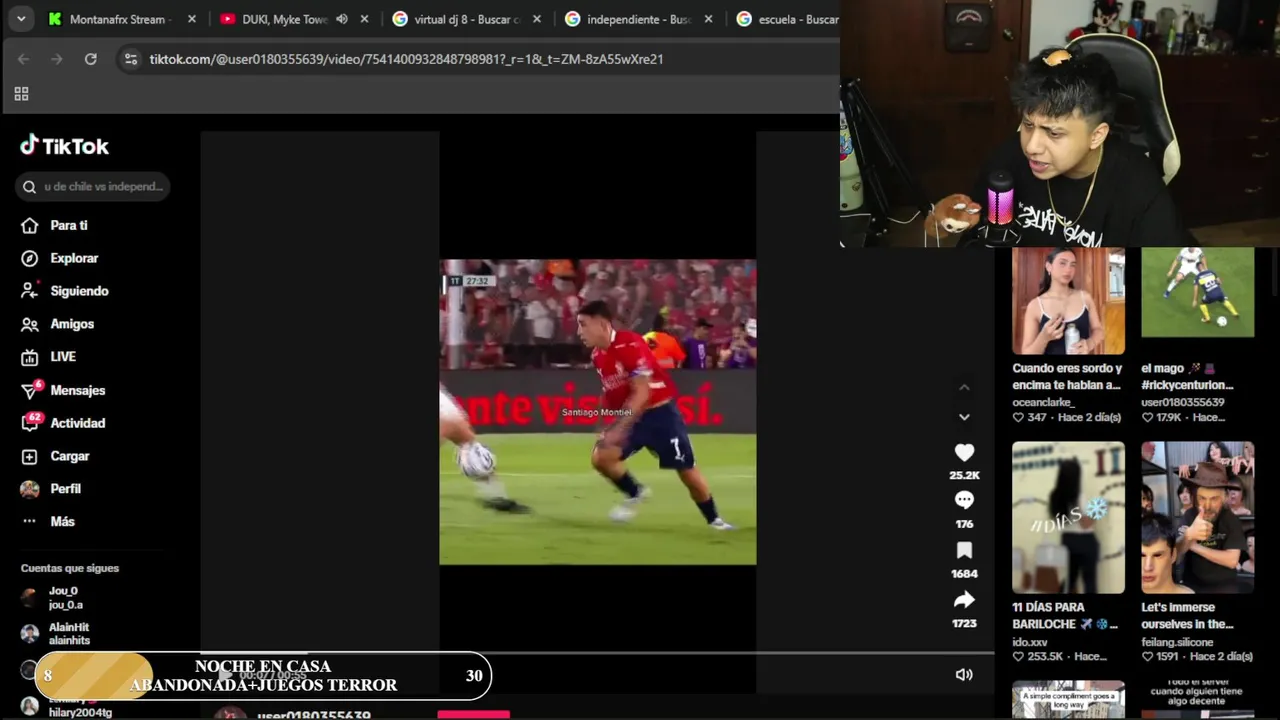
Task: Click the TikTok logo
Action: [x=64, y=146]
